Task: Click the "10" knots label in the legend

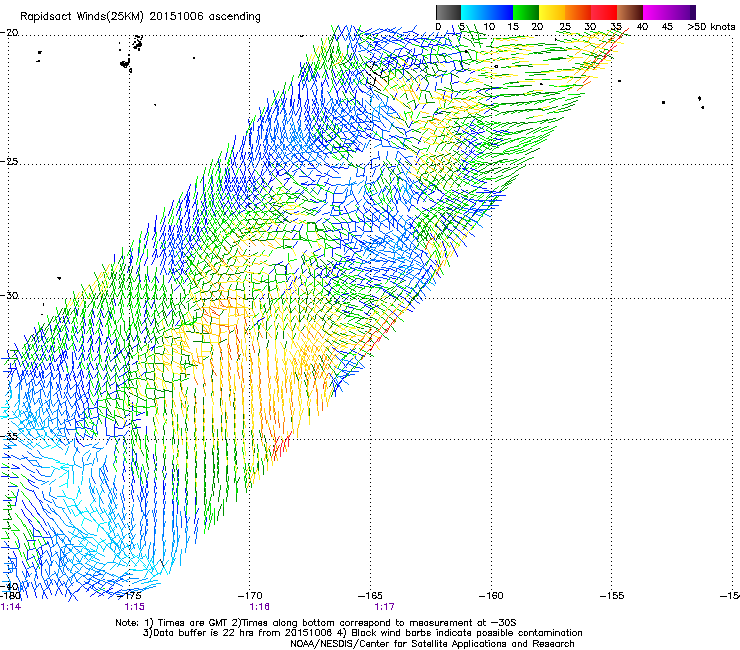Action: pyautogui.click(x=489, y=27)
